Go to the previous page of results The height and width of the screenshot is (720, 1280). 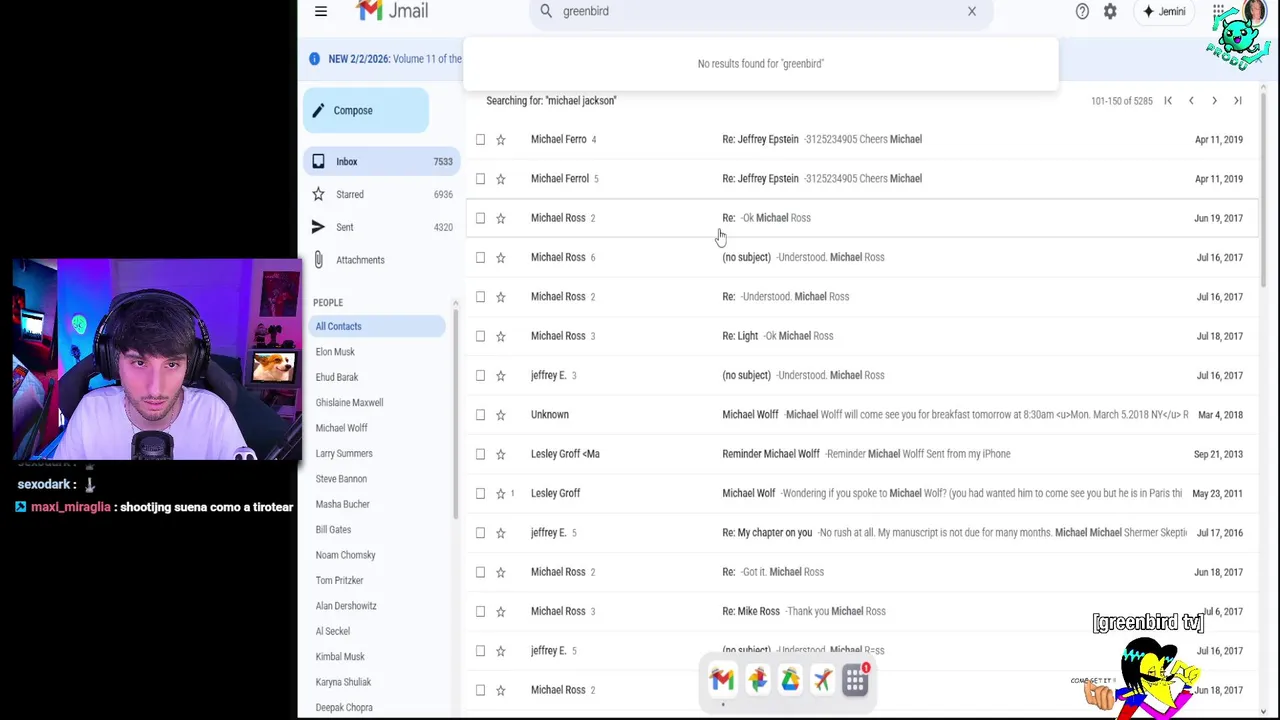pos(1191,101)
